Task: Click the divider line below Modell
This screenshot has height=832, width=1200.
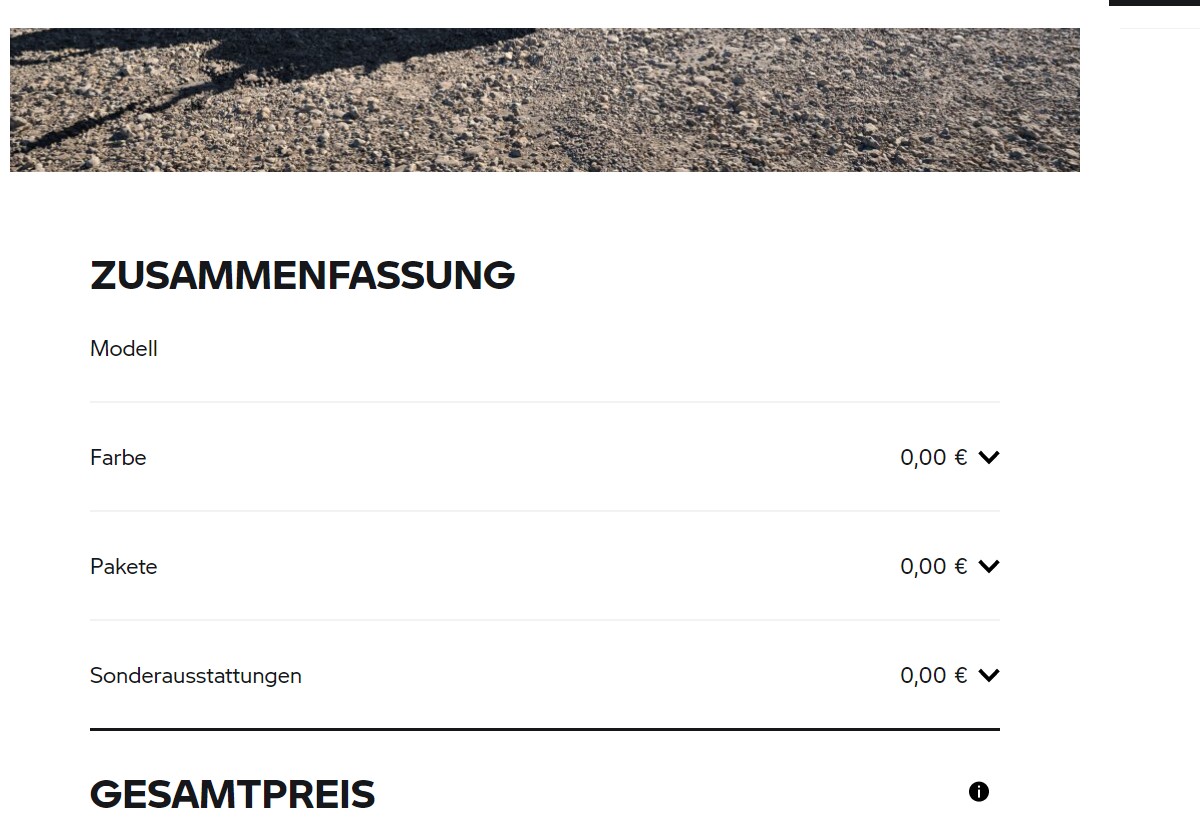Action: pos(545,402)
